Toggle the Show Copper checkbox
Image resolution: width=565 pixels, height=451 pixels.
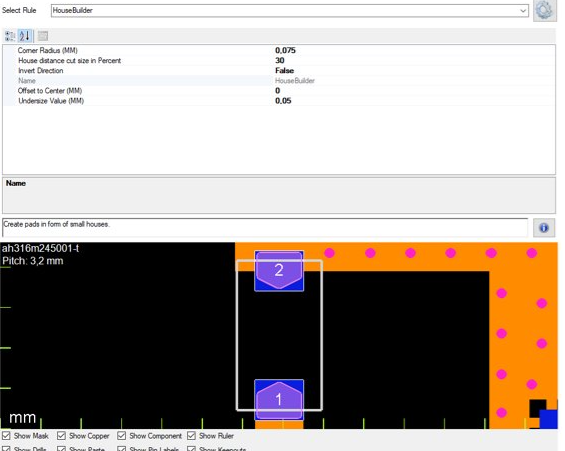[61, 436]
